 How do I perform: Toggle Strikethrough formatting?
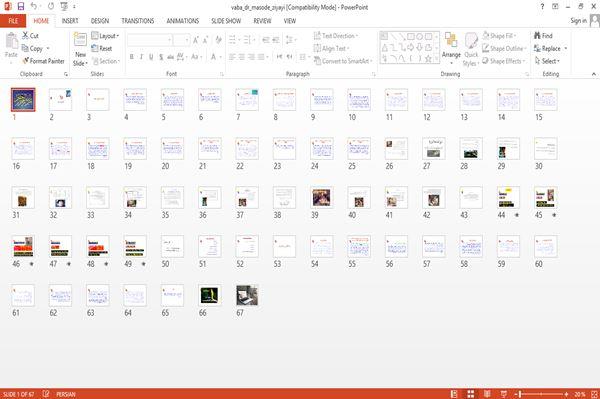[x=171, y=57]
